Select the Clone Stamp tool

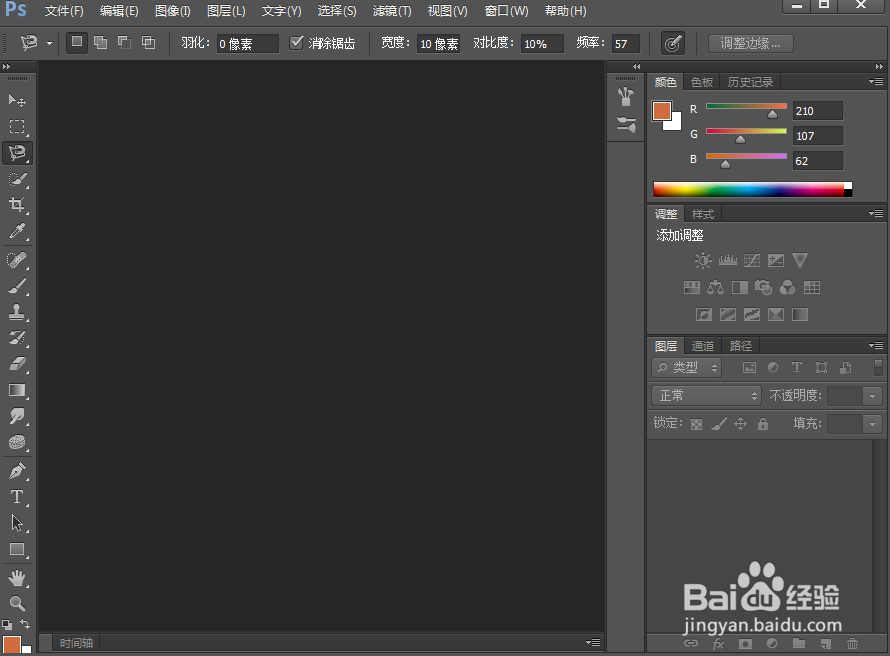pyautogui.click(x=17, y=312)
